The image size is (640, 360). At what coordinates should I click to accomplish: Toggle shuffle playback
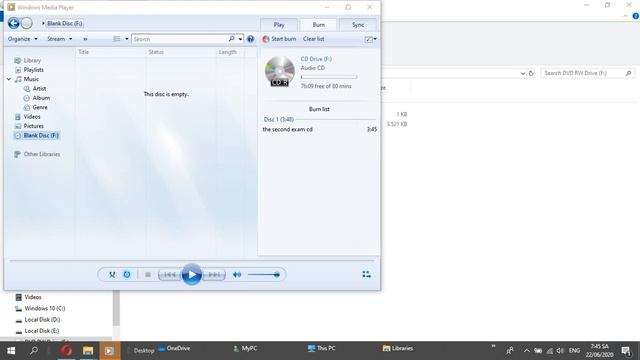coord(112,275)
